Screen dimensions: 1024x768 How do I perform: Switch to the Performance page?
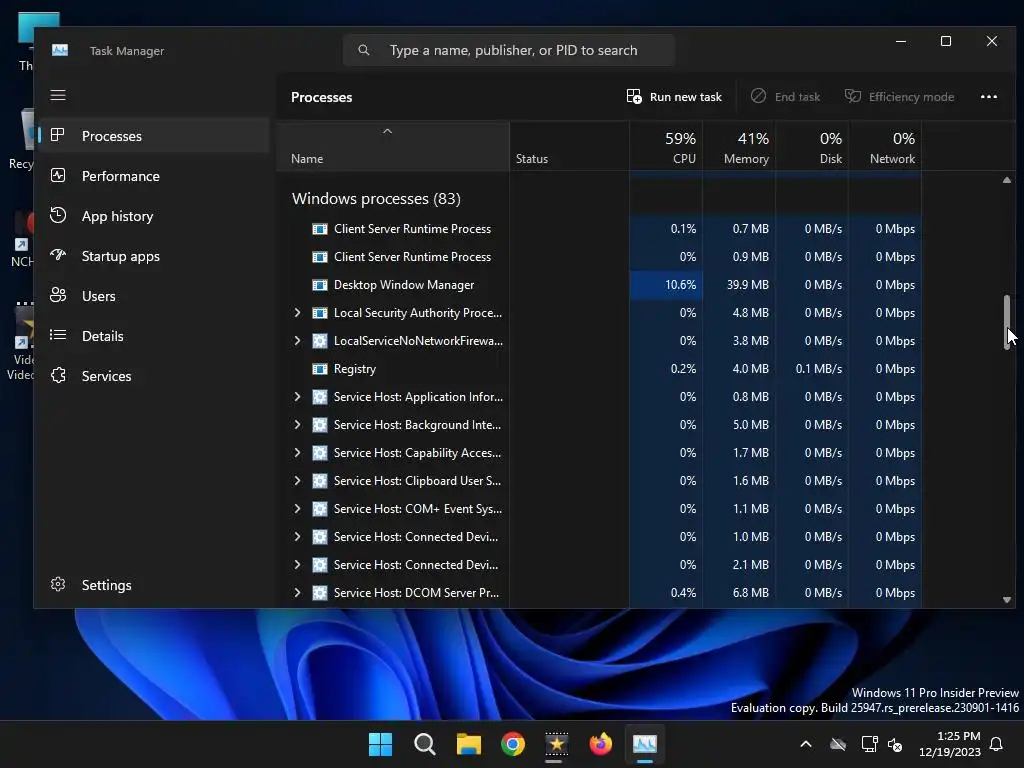154,176
